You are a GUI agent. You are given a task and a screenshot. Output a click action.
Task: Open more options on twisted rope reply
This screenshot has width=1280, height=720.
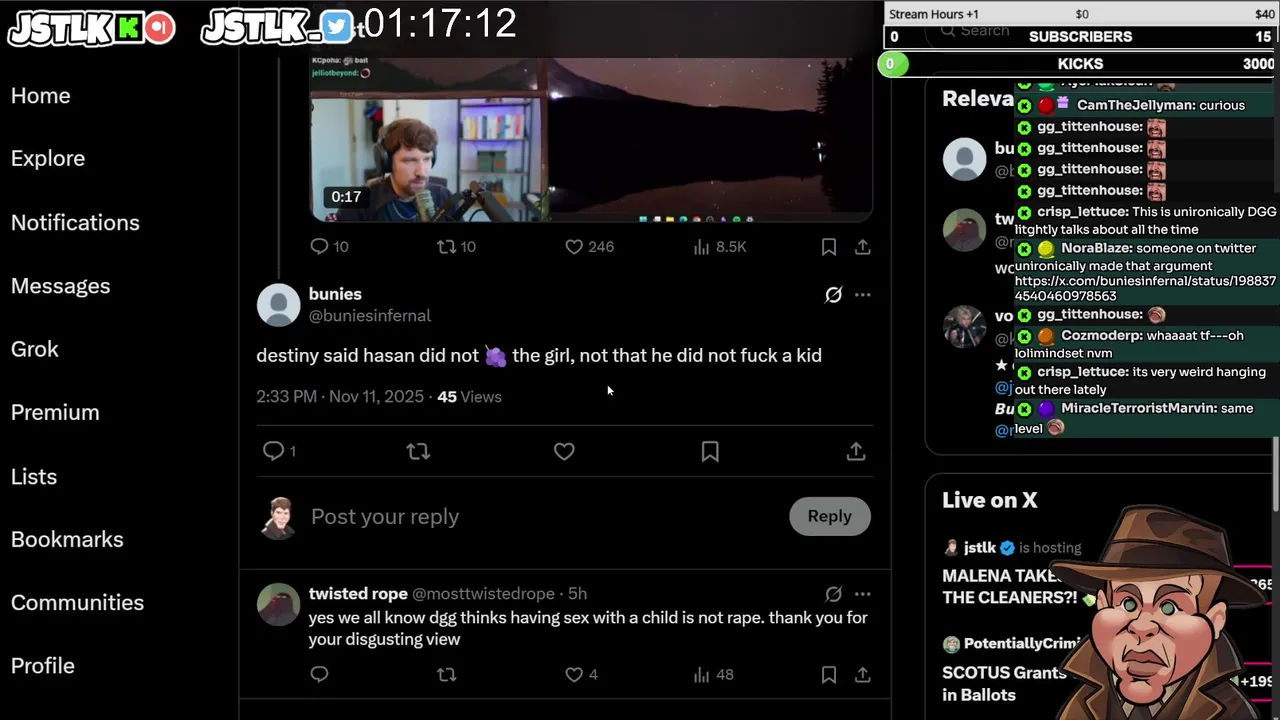click(862, 594)
